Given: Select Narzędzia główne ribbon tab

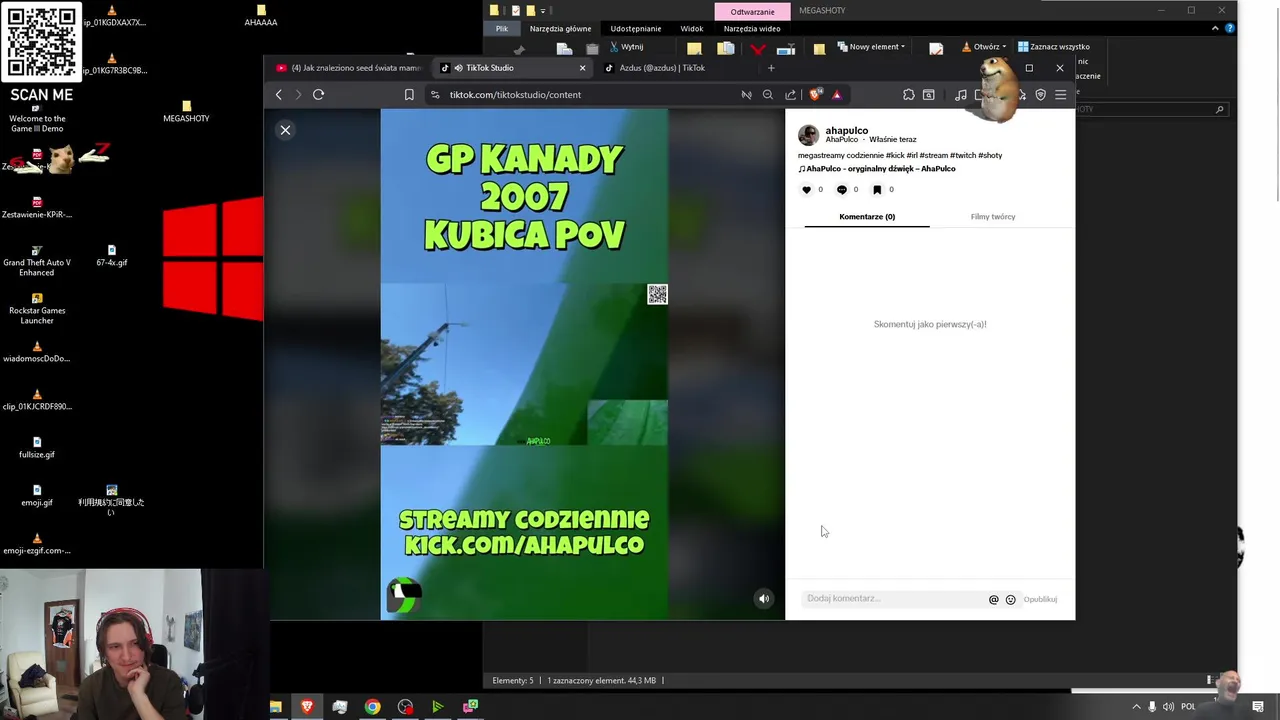Looking at the screenshot, I should click(560, 29).
